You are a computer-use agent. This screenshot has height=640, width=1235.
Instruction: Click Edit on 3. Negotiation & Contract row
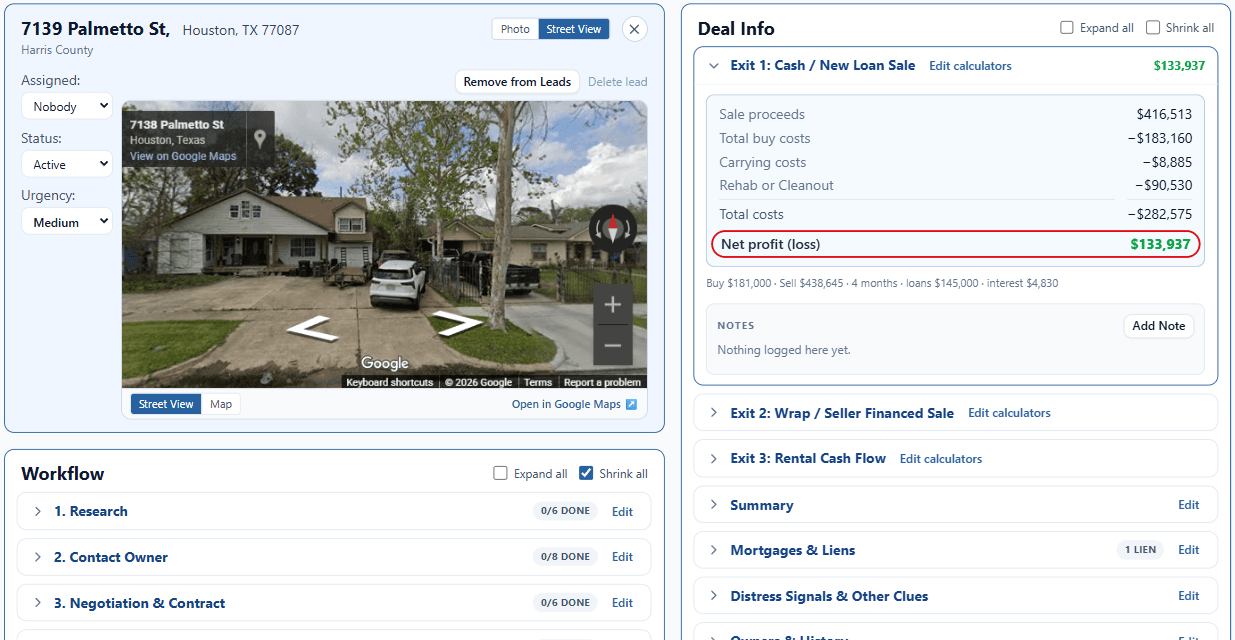click(x=622, y=603)
